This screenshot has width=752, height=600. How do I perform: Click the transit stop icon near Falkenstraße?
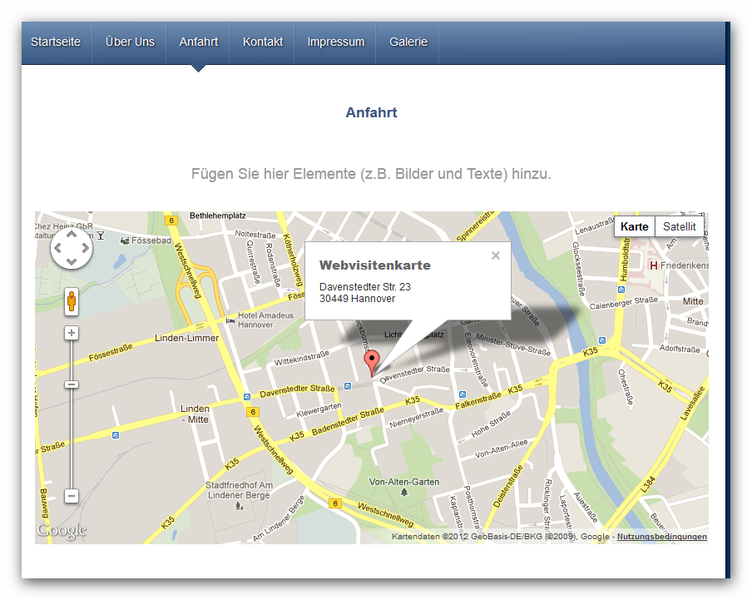[462, 395]
